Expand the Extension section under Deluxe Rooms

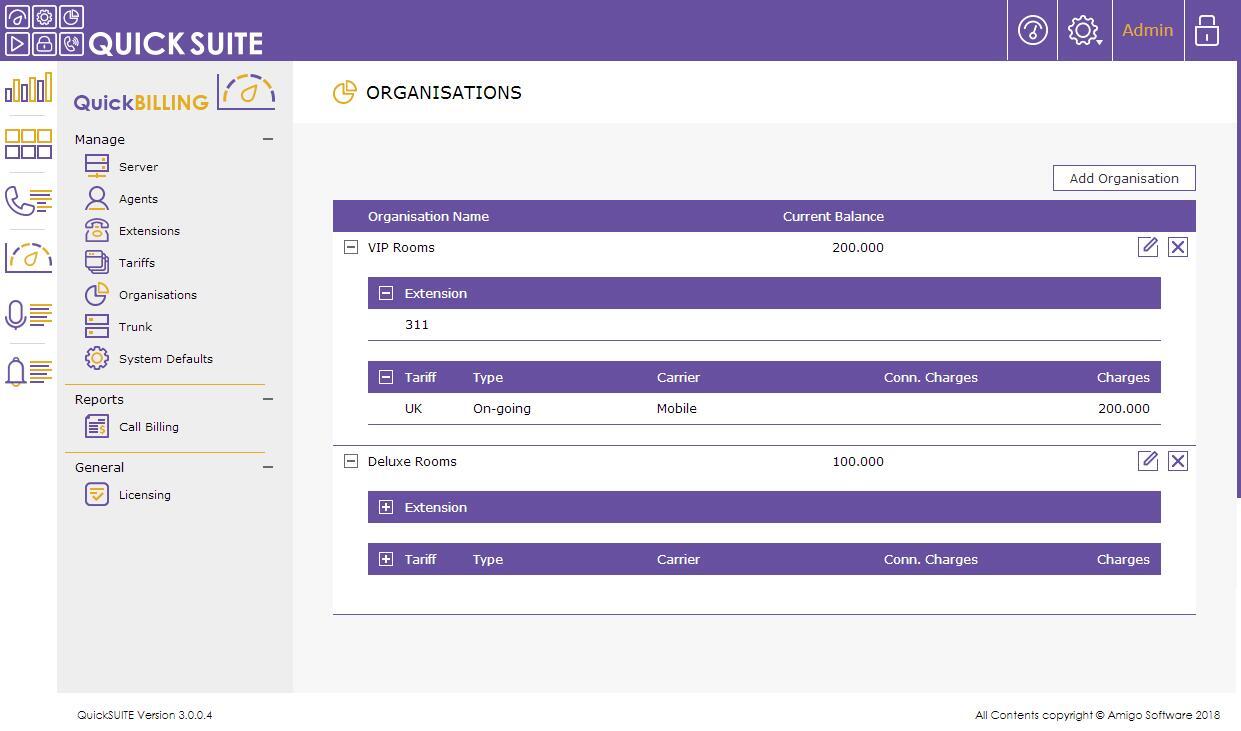pyautogui.click(x=386, y=507)
